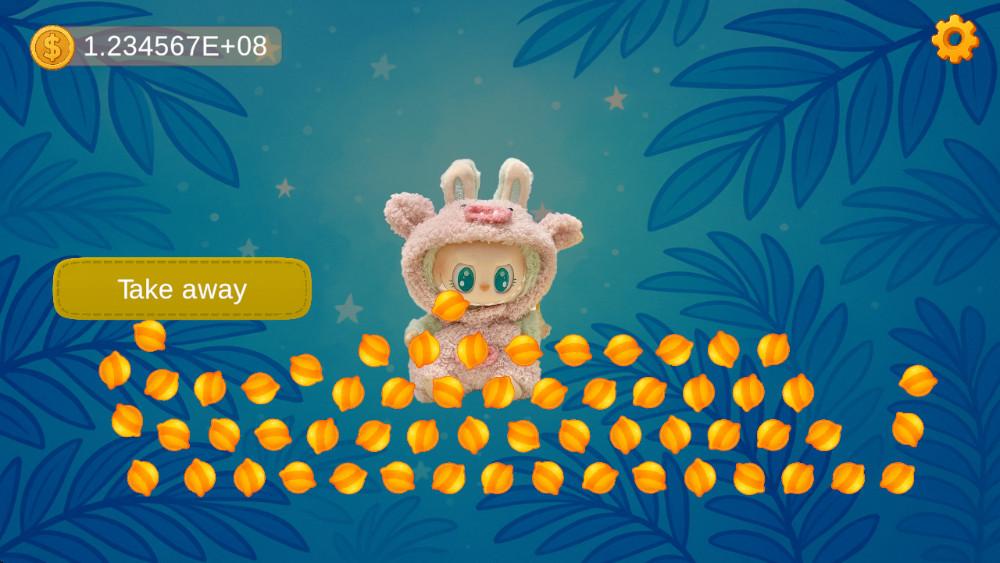Tap the pink pig snout on the hood

(x=486, y=212)
